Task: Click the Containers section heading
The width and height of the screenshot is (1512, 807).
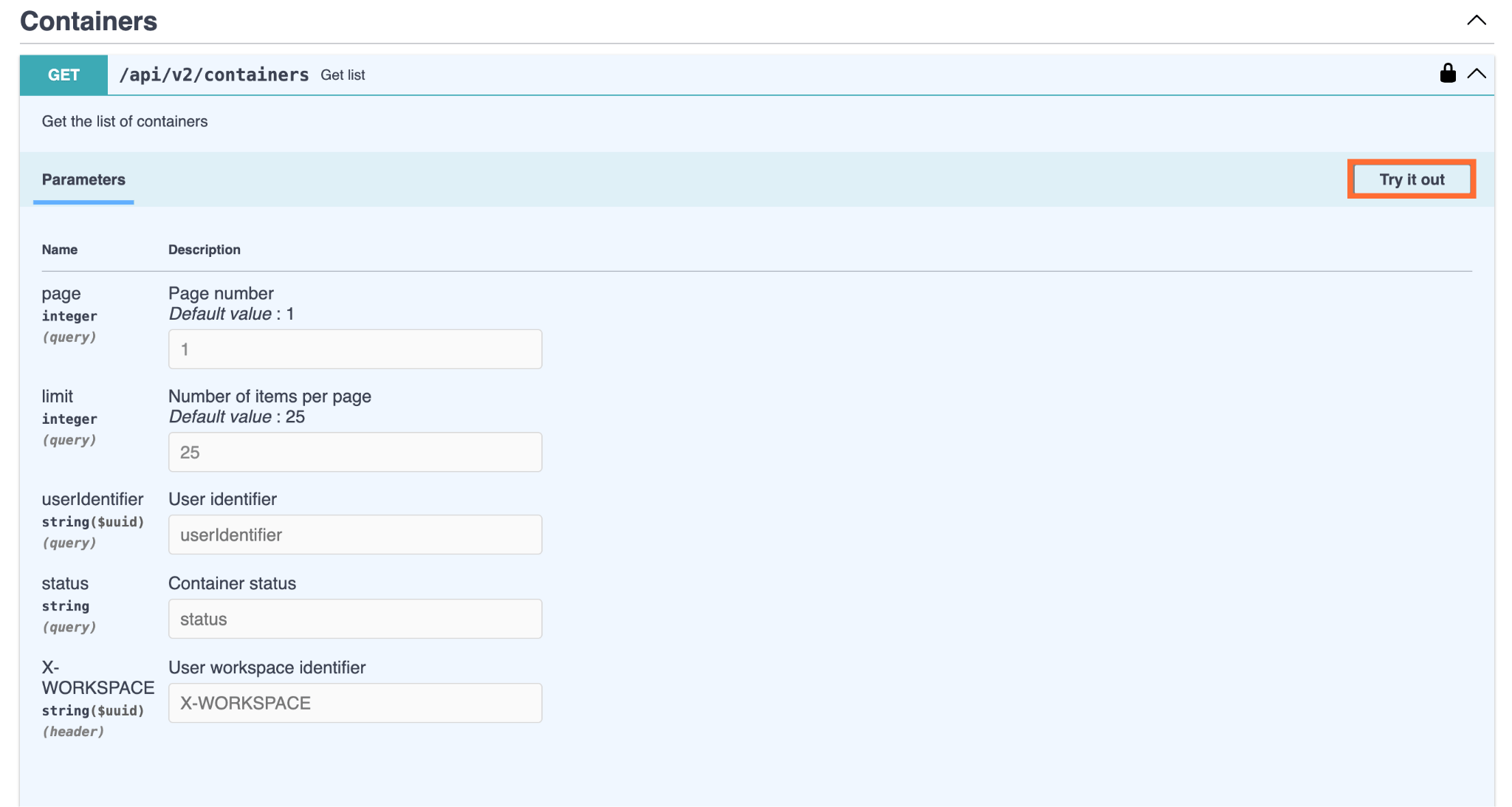Action: pyautogui.click(x=89, y=21)
